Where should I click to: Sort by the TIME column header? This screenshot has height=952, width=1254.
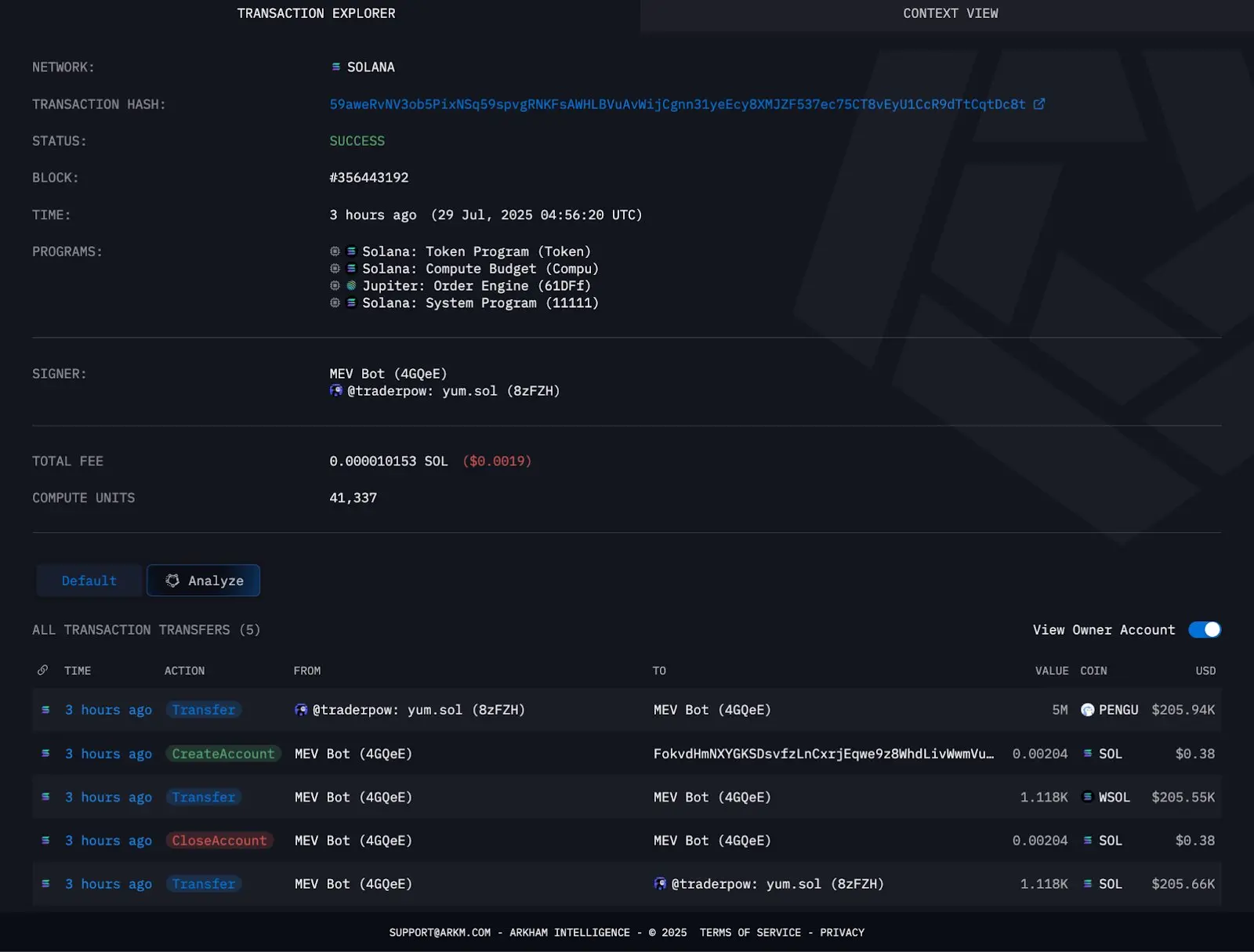(78, 671)
